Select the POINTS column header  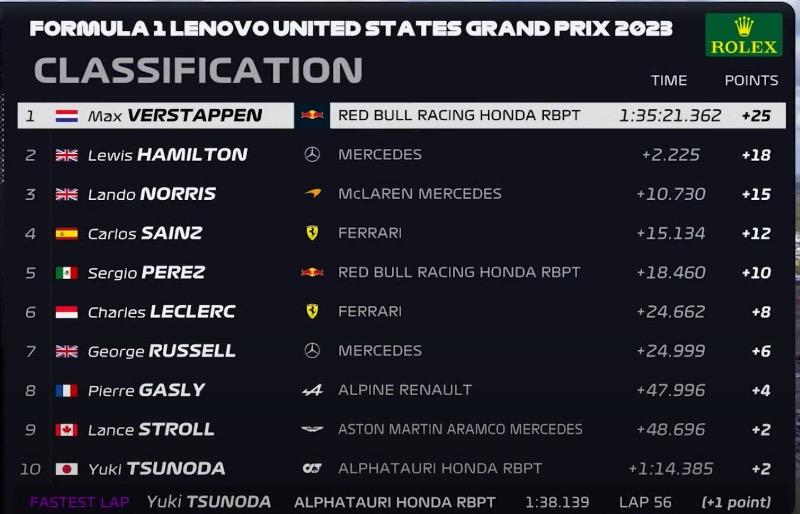tap(752, 80)
